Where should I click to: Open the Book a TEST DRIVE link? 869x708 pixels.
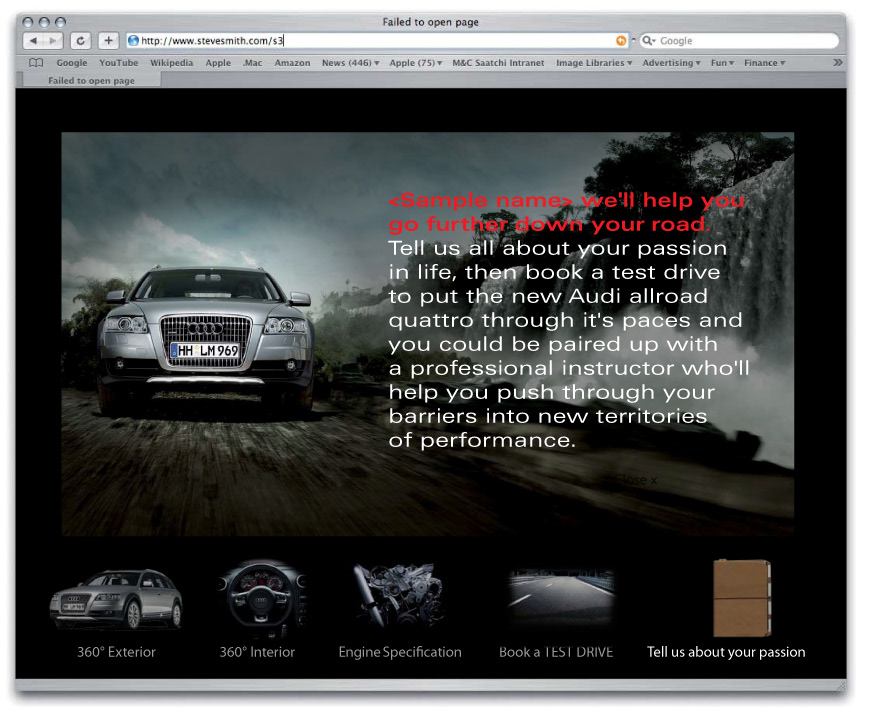[x=556, y=652]
